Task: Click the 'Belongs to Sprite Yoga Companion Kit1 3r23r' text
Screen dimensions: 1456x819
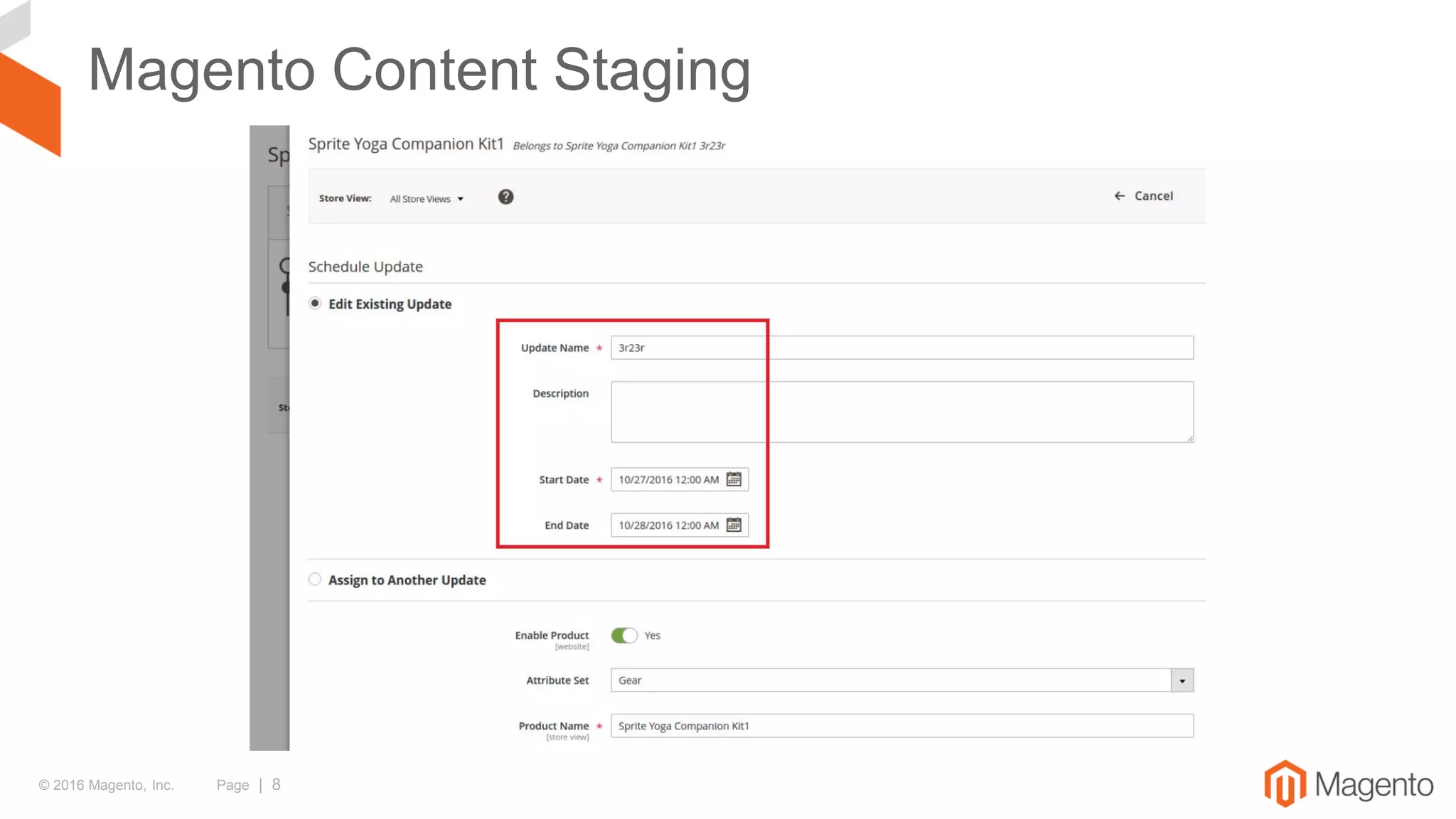Action: [x=619, y=146]
